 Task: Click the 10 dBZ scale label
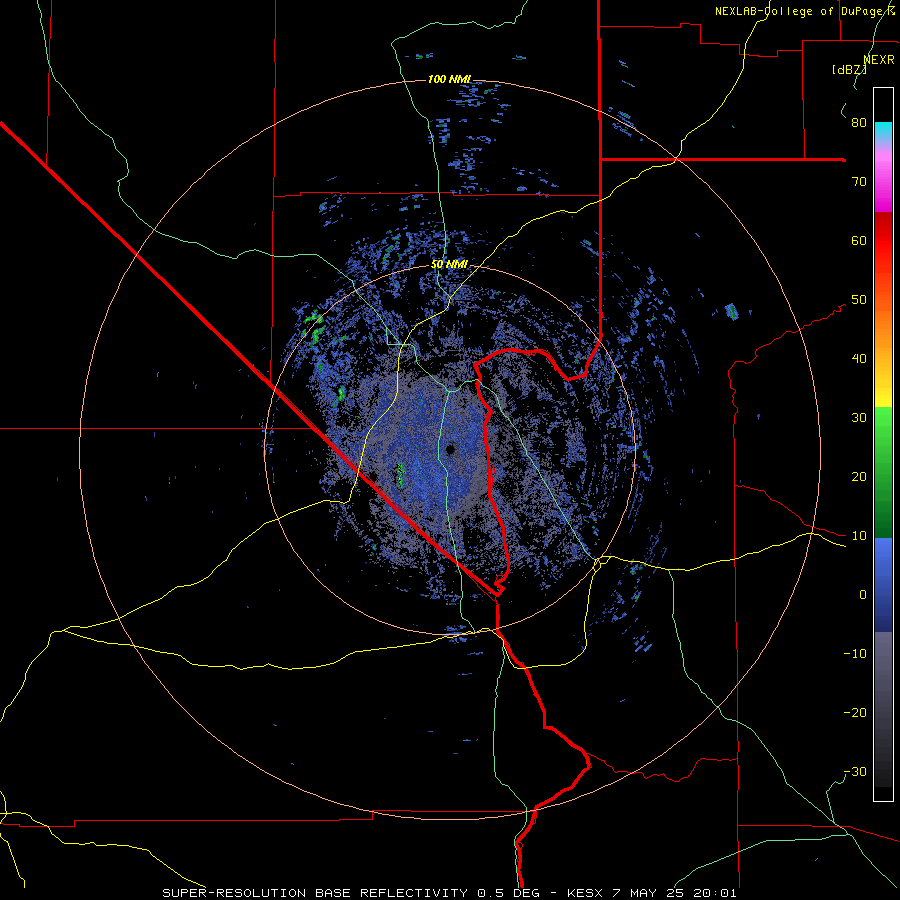point(859,536)
